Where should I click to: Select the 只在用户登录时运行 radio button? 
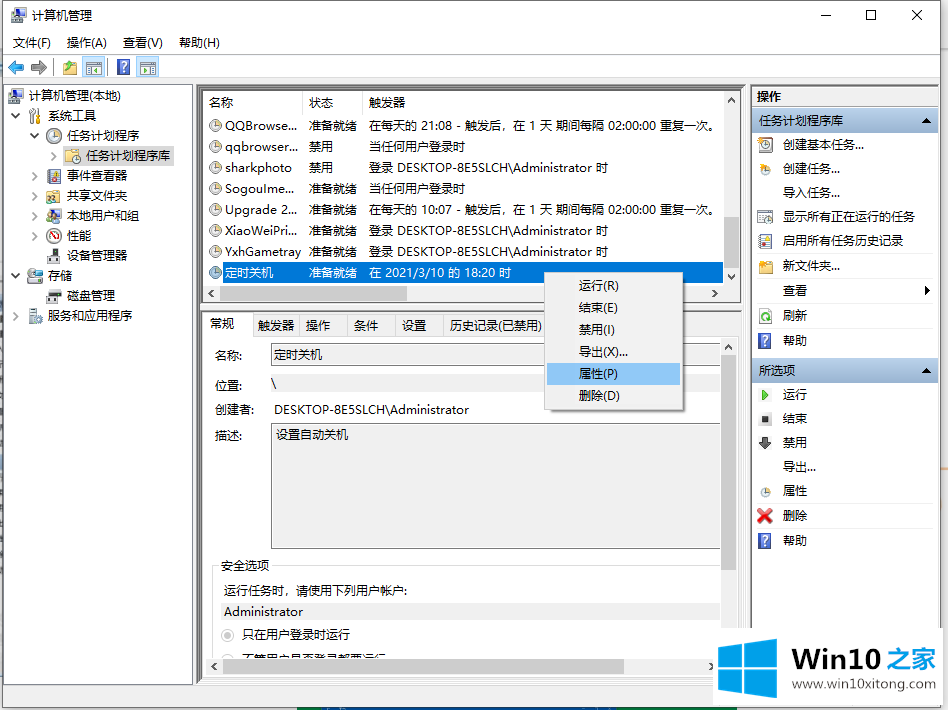[227, 635]
